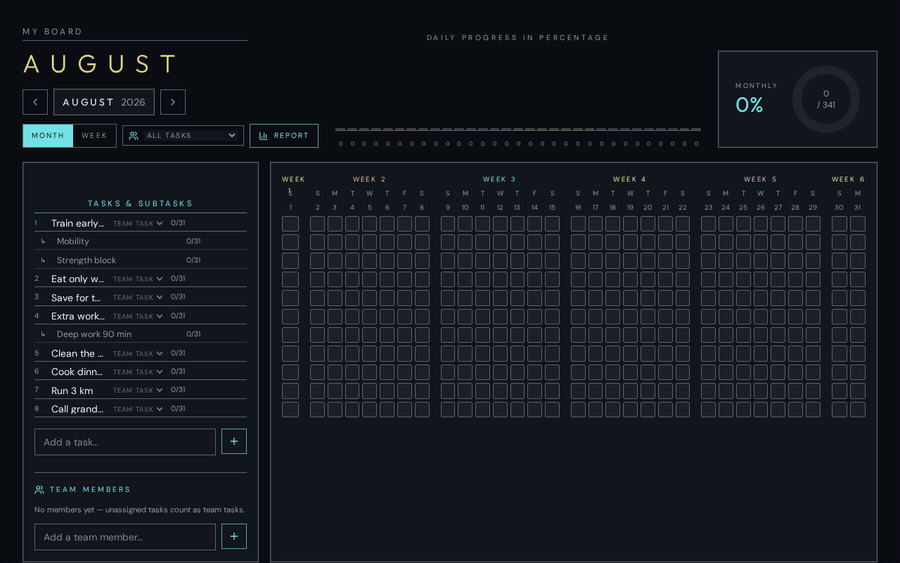This screenshot has width=900, height=563.
Task: Click day number 31 in calendar header
Action: [858, 207]
